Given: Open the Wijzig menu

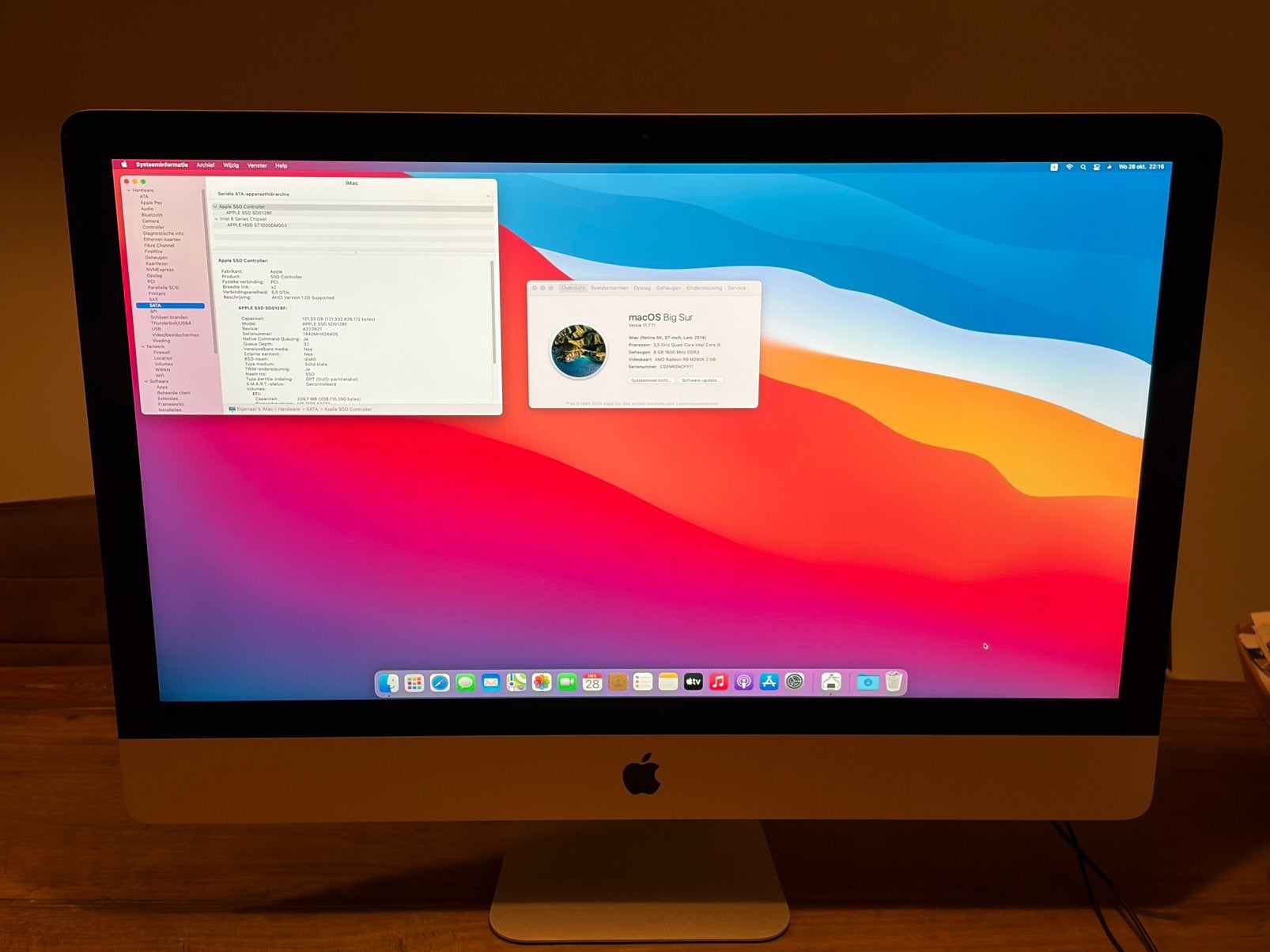Looking at the screenshot, I should click(x=231, y=165).
